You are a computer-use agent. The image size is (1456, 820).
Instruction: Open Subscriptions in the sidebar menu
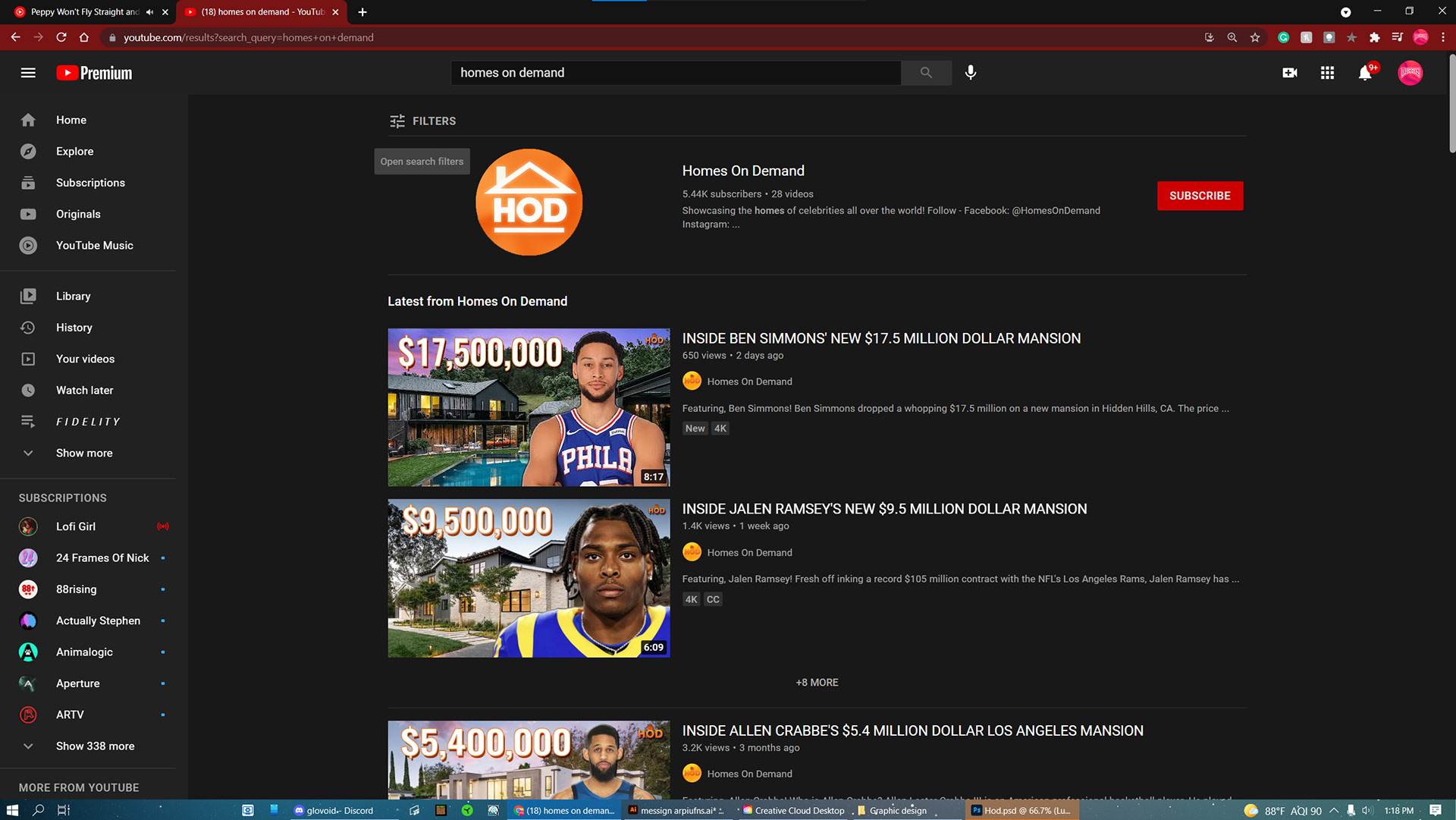(89, 183)
